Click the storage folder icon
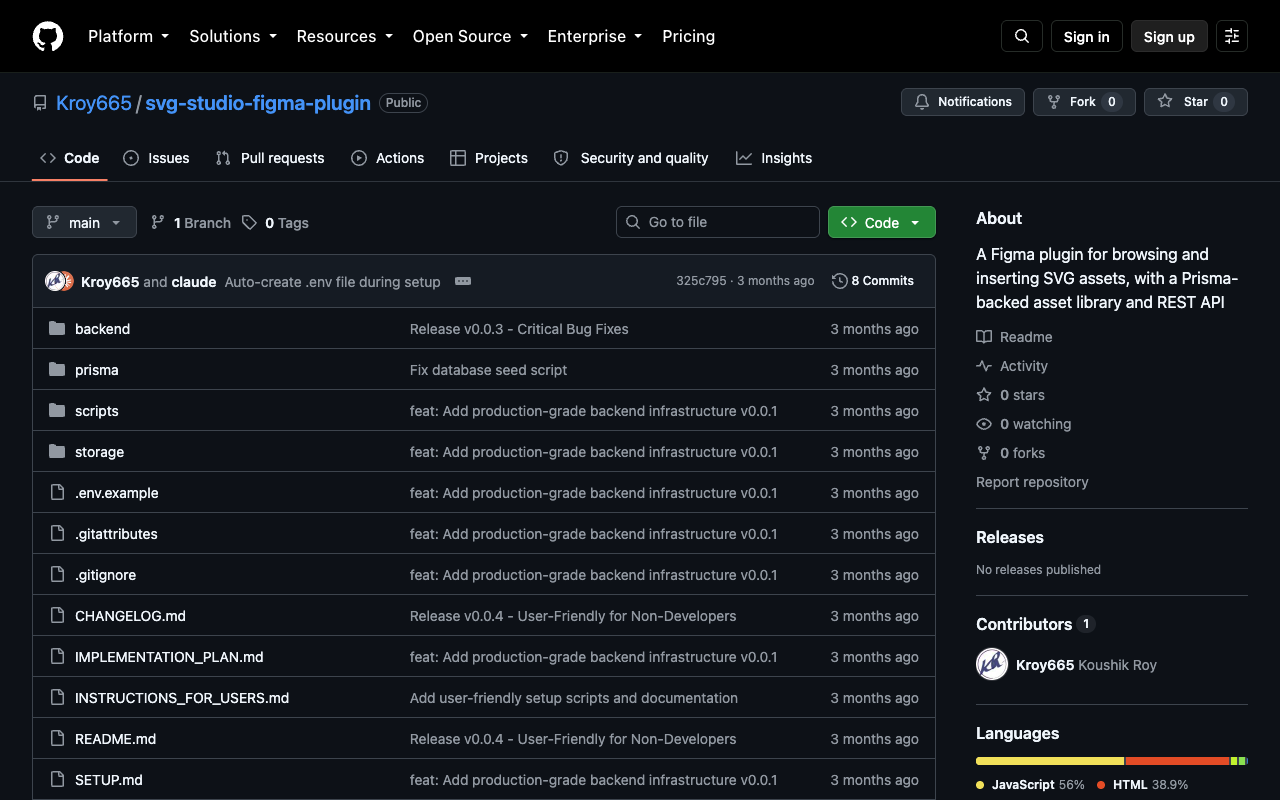This screenshot has width=1280, height=800. [x=57, y=452]
